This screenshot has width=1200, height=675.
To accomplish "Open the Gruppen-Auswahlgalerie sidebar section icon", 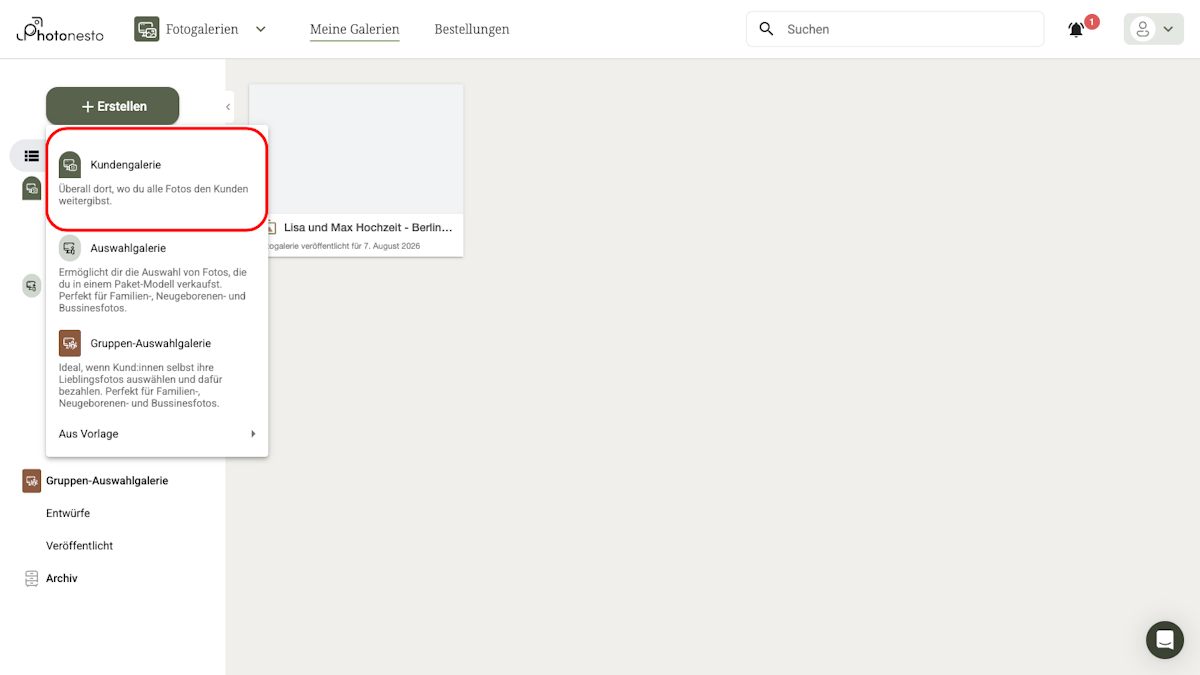I will (x=30, y=480).
